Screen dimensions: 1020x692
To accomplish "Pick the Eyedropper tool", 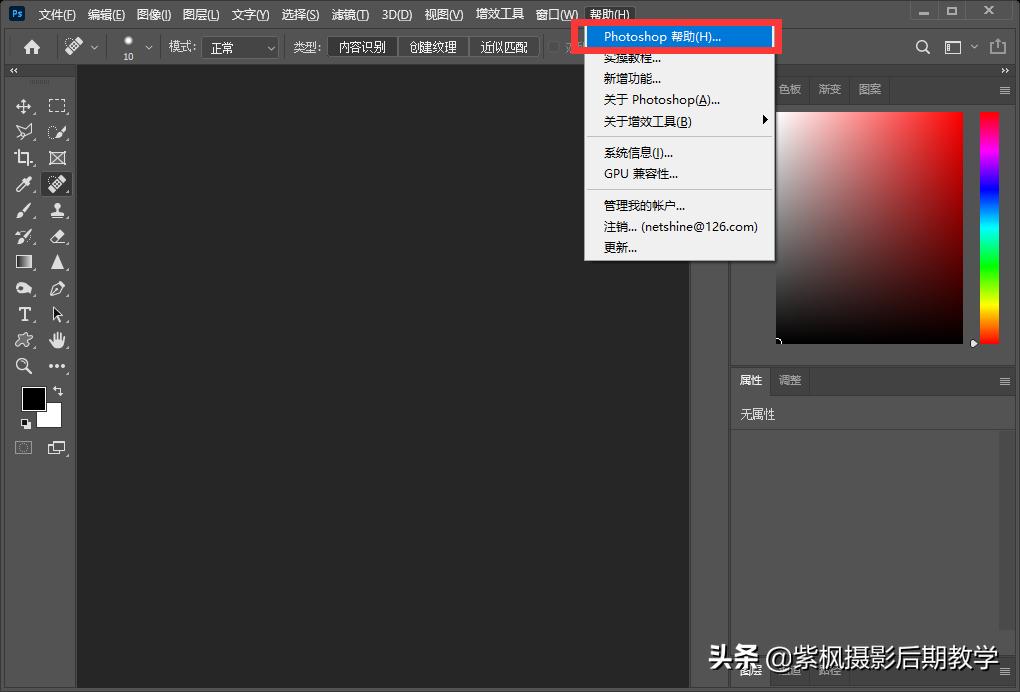I will (24, 184).
